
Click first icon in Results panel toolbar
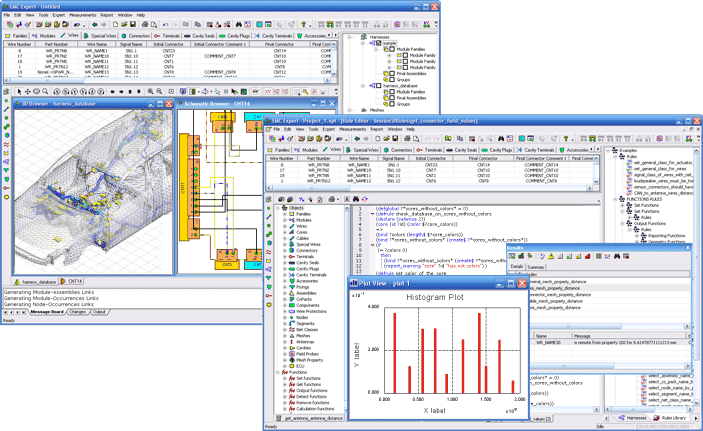click(512, 256)
